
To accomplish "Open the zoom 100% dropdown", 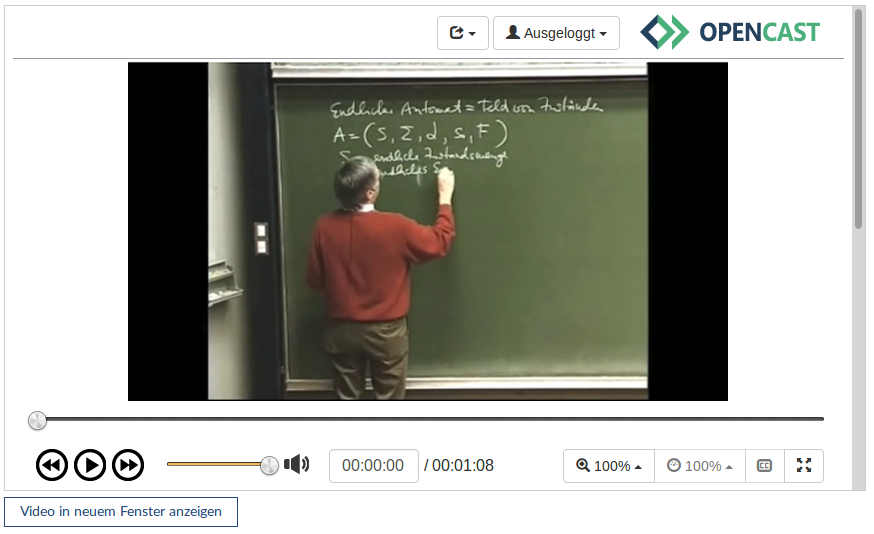I will click(609, 466).
